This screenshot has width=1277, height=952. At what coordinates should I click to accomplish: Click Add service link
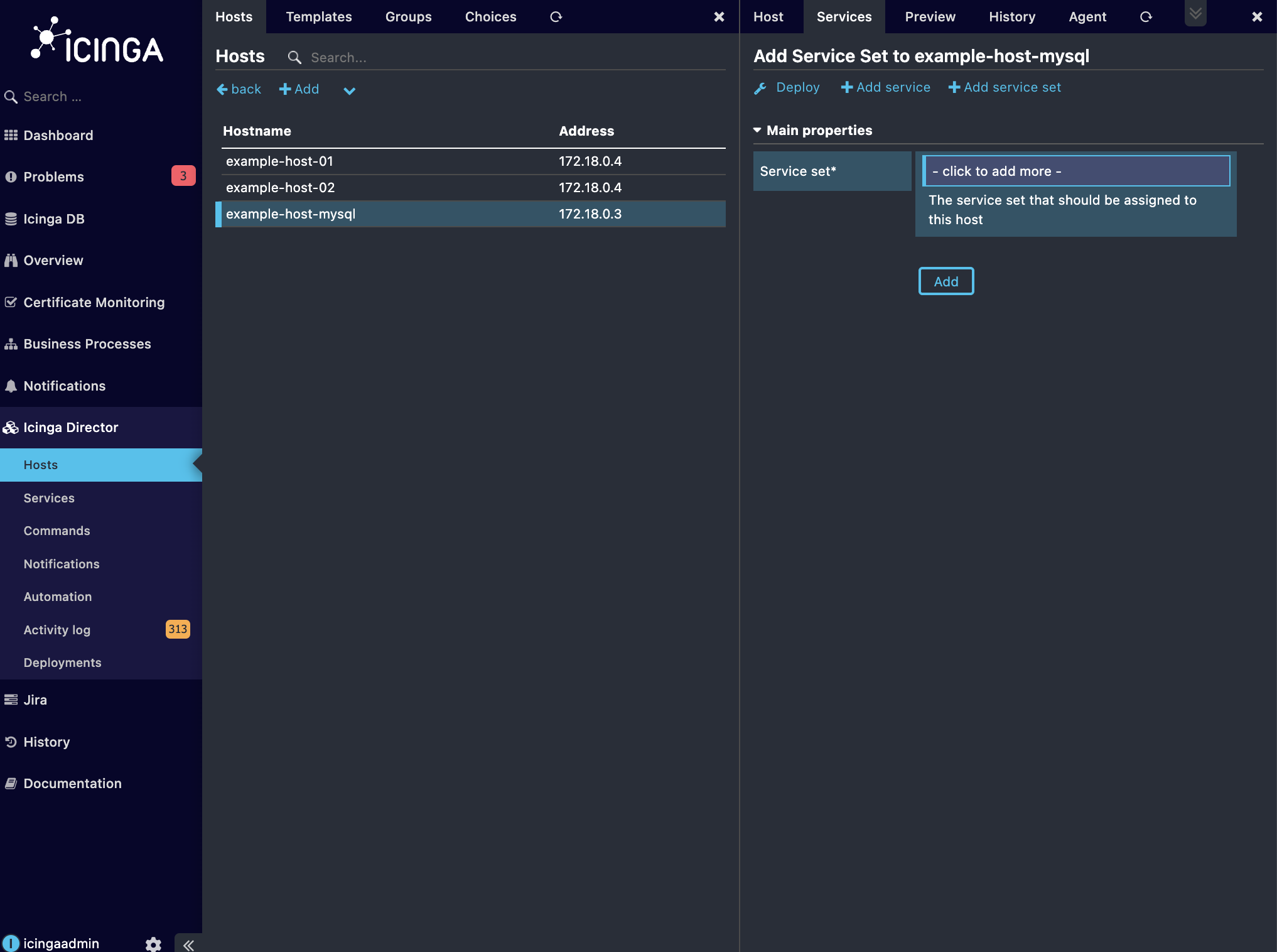click(x=885, y=87)
